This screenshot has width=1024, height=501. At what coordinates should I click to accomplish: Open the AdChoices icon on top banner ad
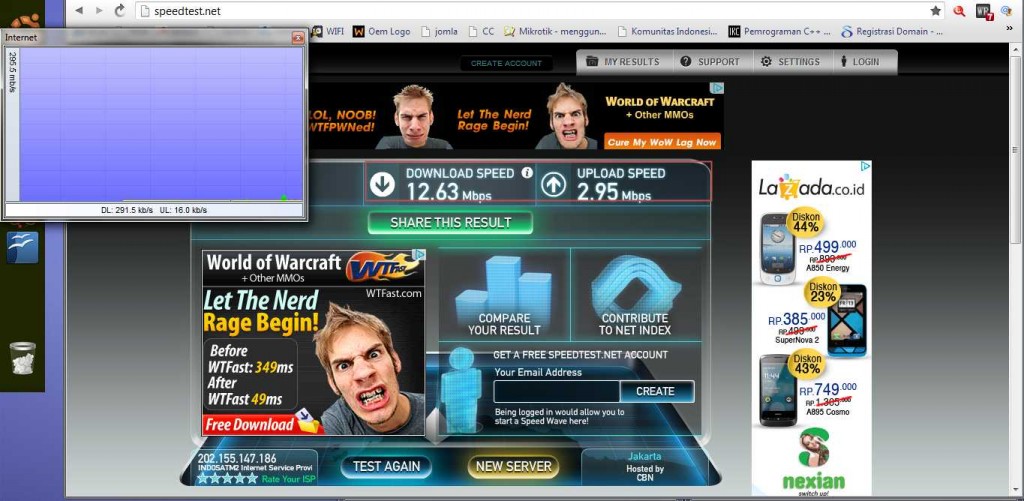[x=717, y=88]
